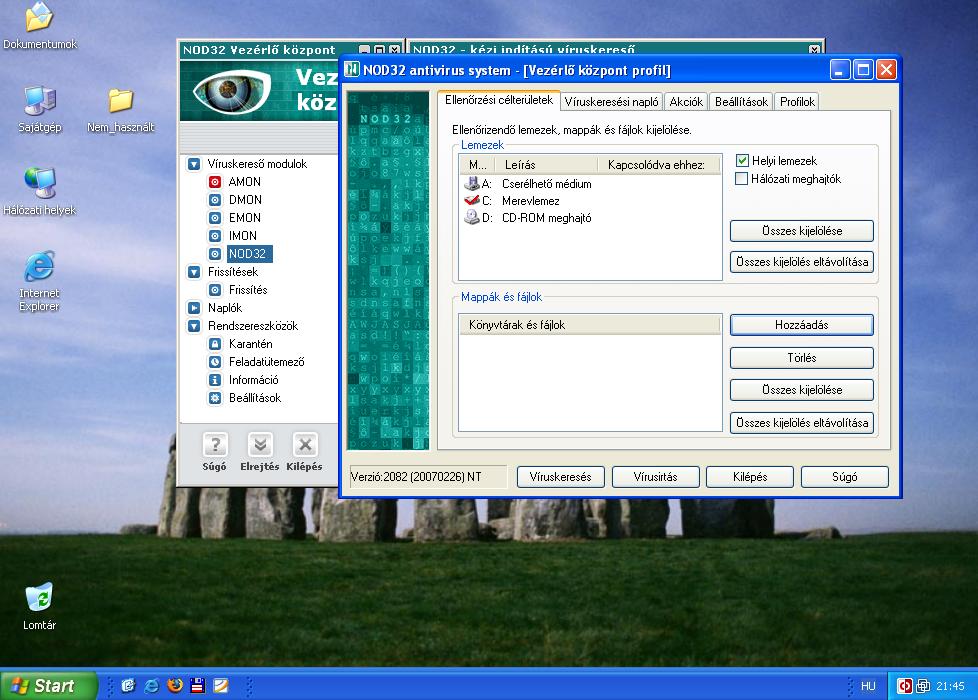Click the taskbar clock showing 21:45
Viewport: 978px width, 700px height.
point(951,686)
